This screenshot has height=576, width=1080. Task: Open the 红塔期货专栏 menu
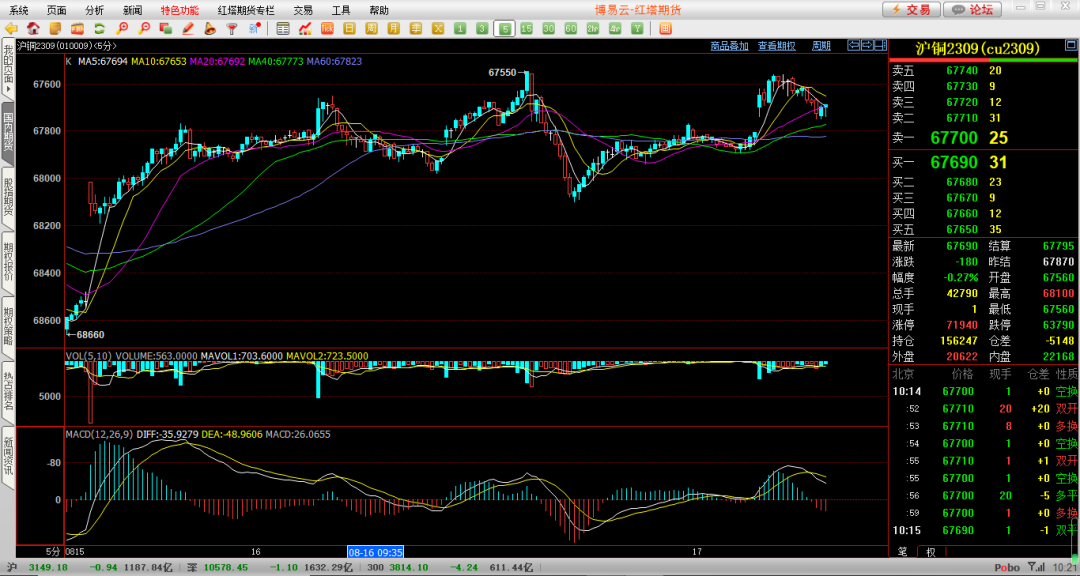click(246, 10)
